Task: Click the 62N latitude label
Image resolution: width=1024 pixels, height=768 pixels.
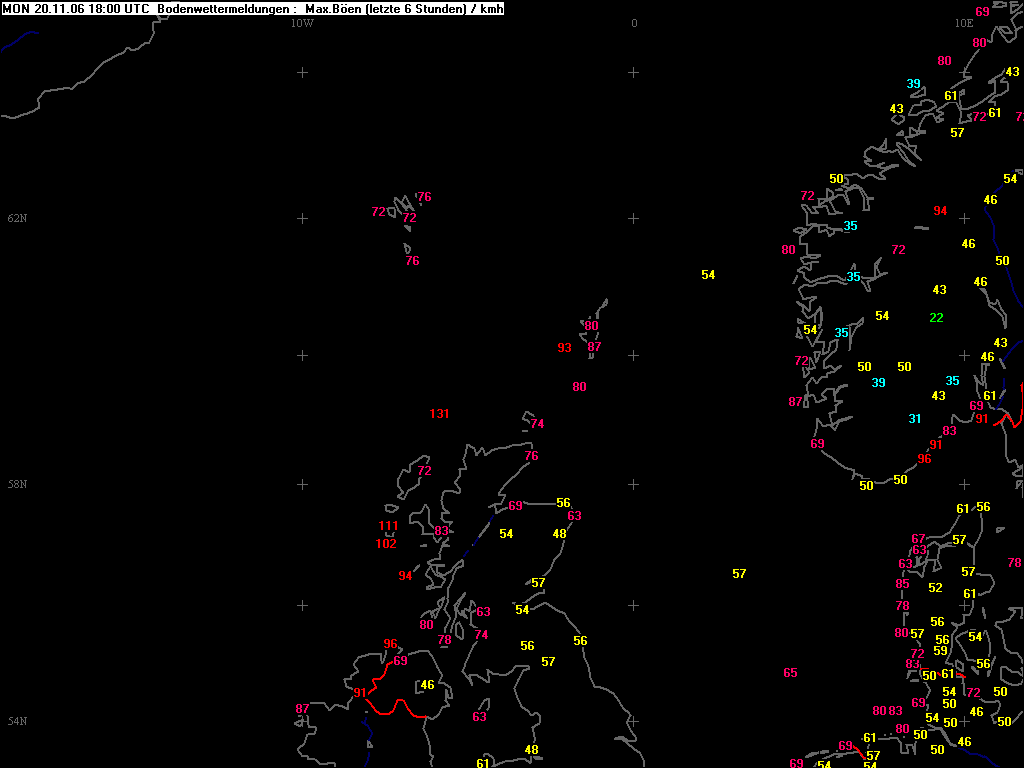Action: 17,218
